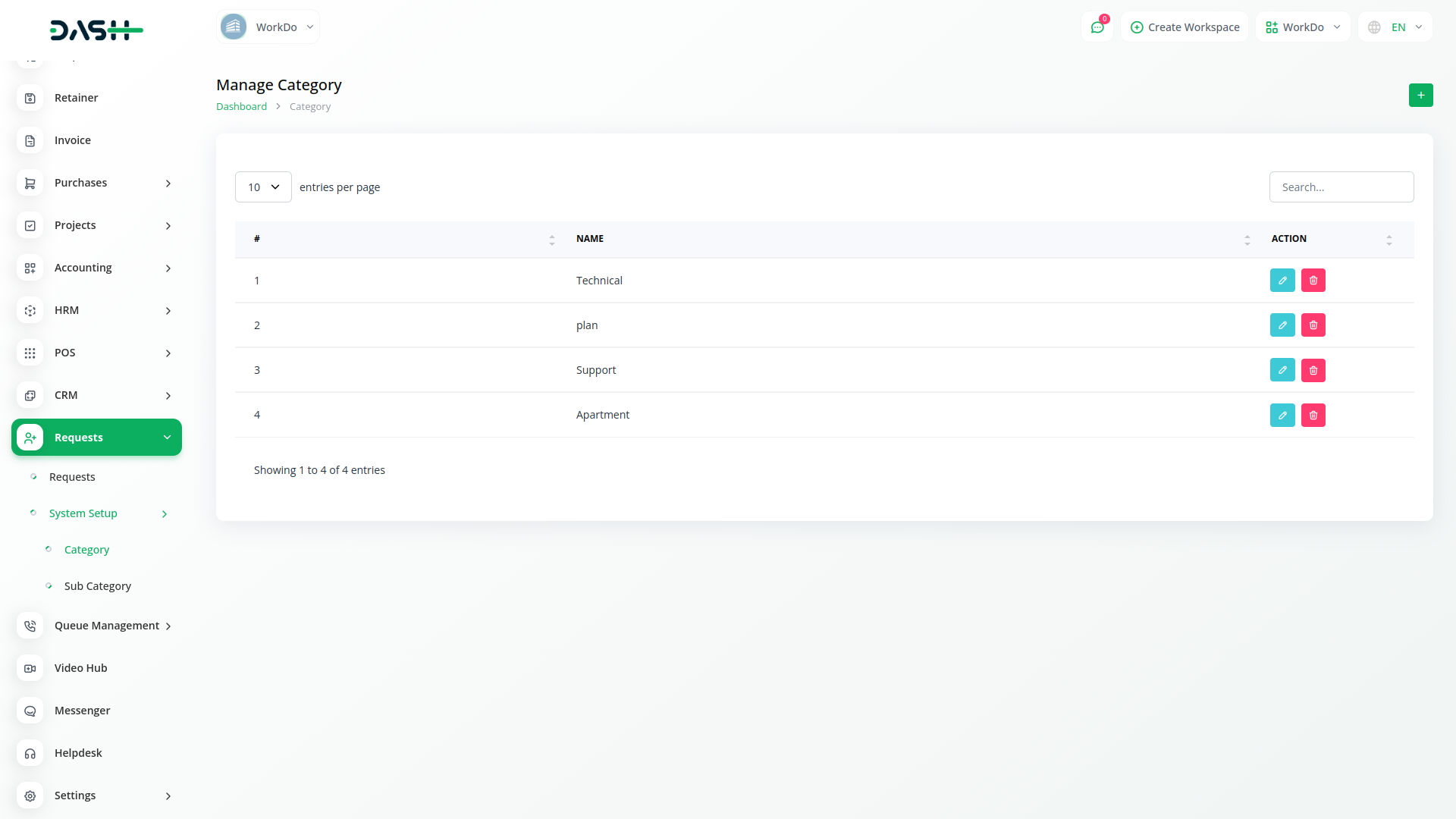Click the Create Workspace button

tap(1185, 27)
